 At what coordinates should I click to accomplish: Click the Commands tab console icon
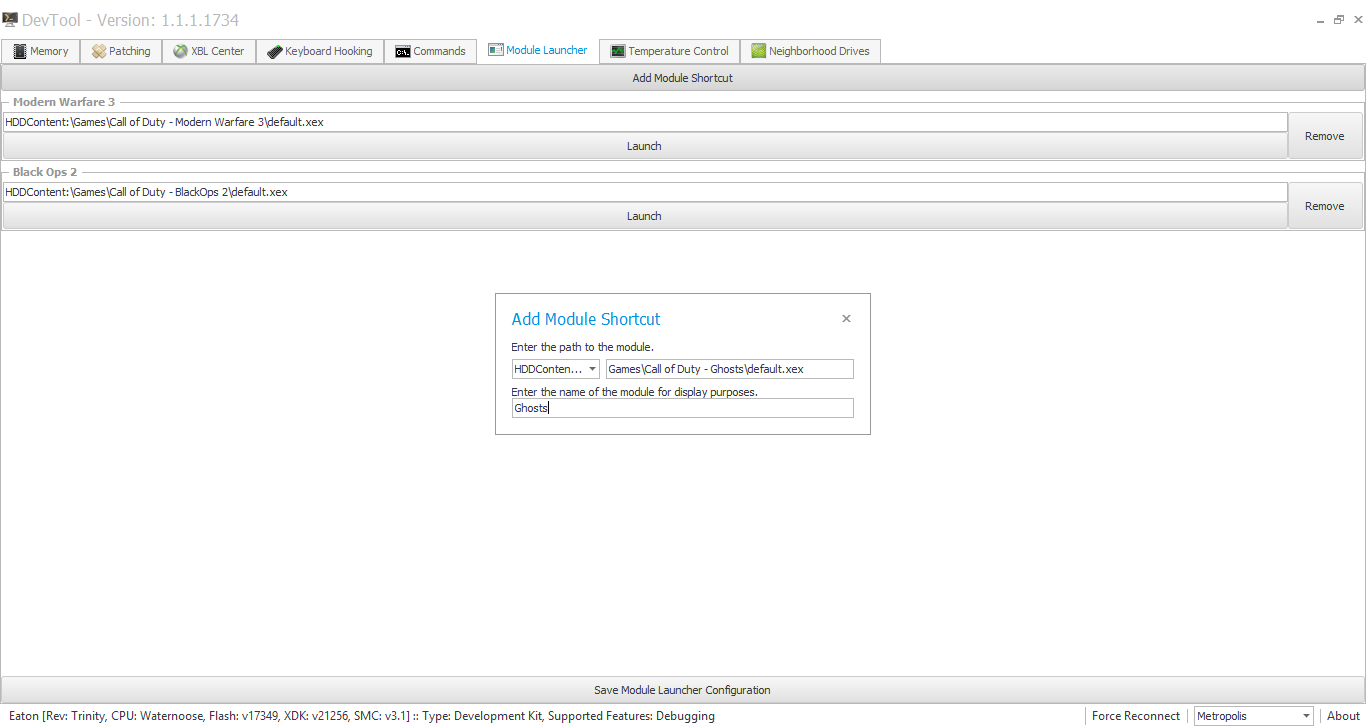(403, 51)
